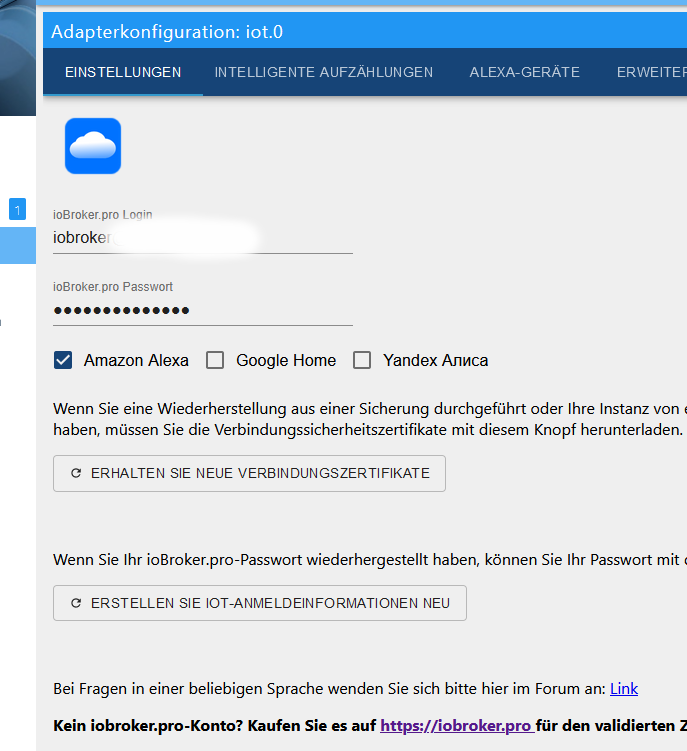The width and height of the screenshot is (687, 751).
Task: Focus the ioBroker.pro Login field
Action: pos(203,238)
